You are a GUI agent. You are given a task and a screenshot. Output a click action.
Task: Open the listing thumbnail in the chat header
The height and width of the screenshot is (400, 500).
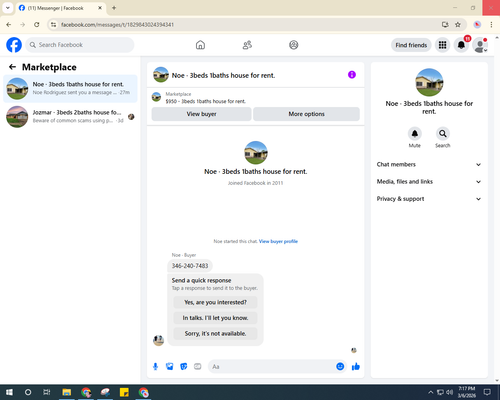coord(161,75)
